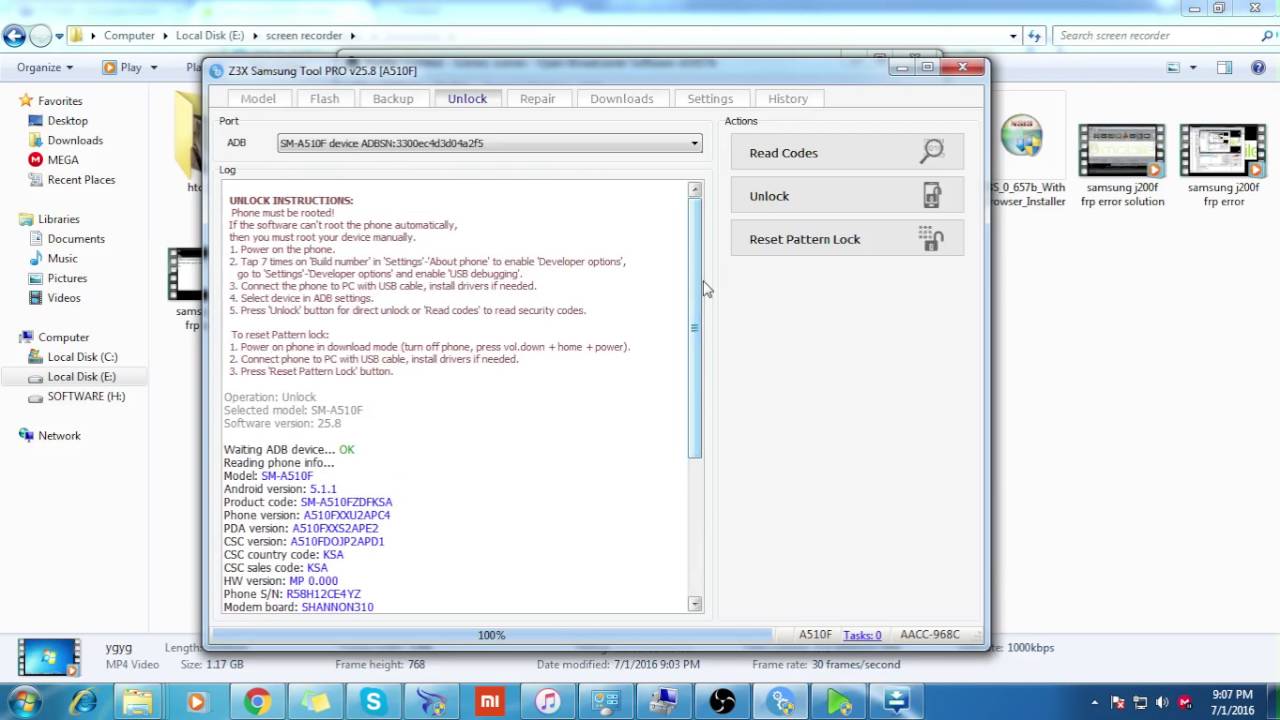Screen dimensions: 1280x720
Task: Open Recent Places in sidebar
Action: pyautogui.click(x=81, y=180)
